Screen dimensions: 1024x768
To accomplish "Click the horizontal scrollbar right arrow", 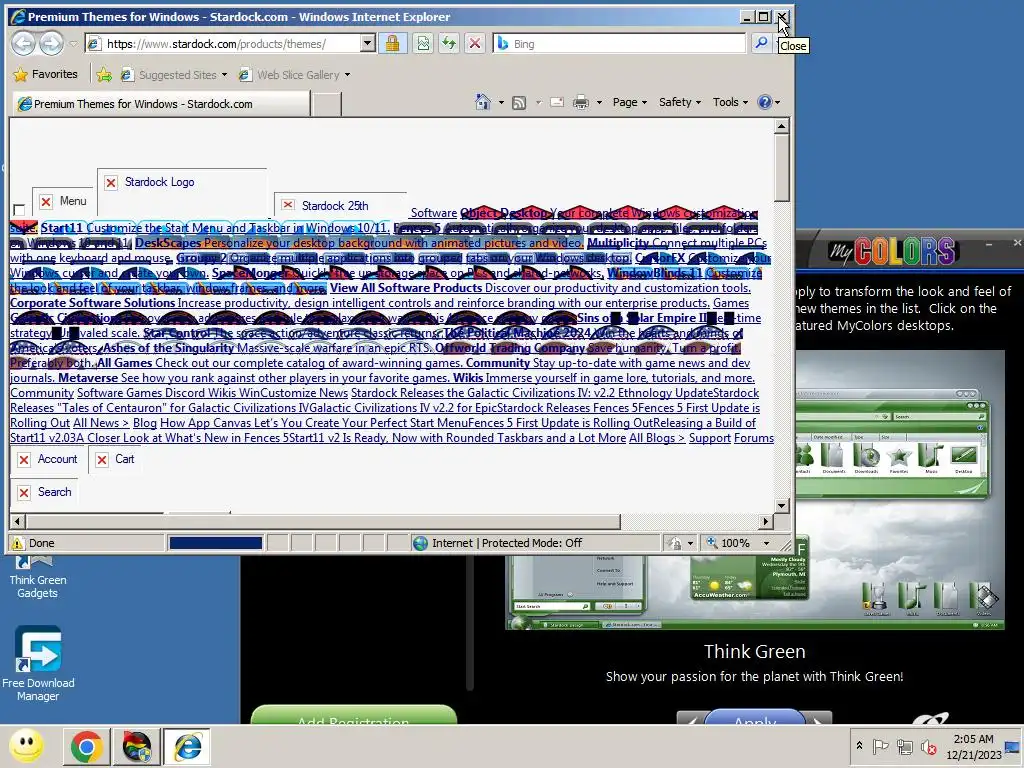I will pos(766,521).
